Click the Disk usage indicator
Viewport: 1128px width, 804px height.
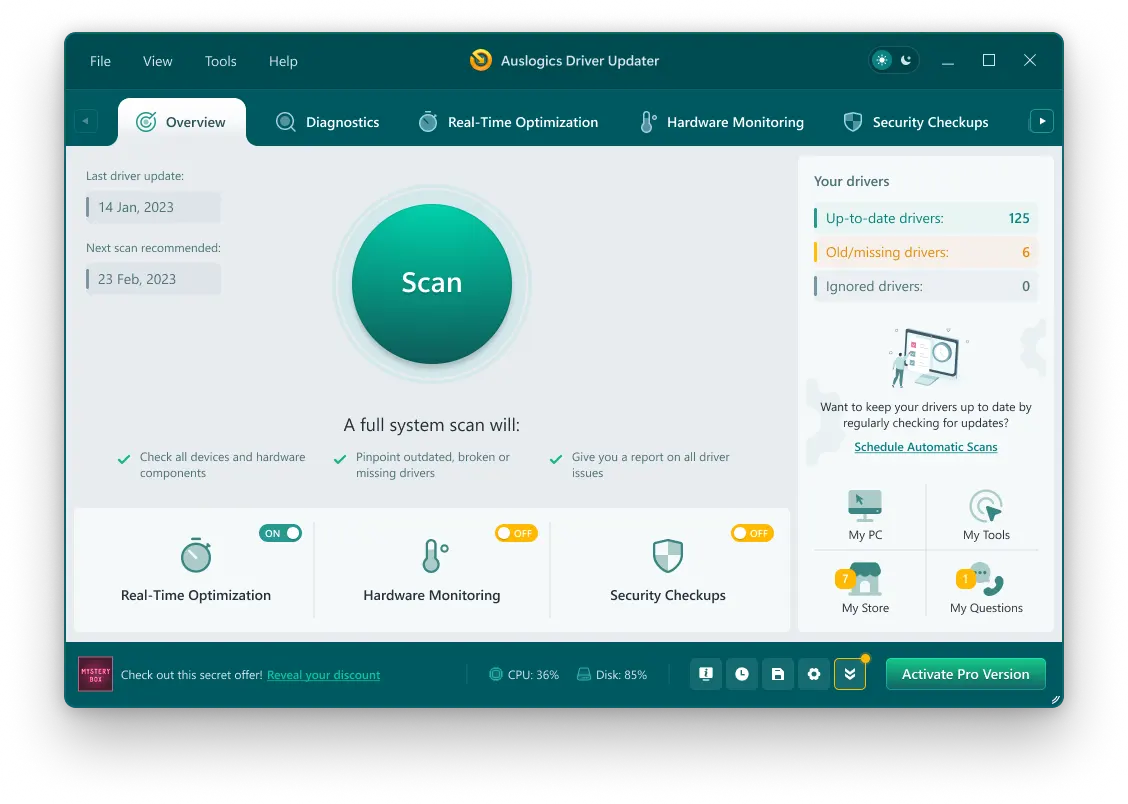612,675
